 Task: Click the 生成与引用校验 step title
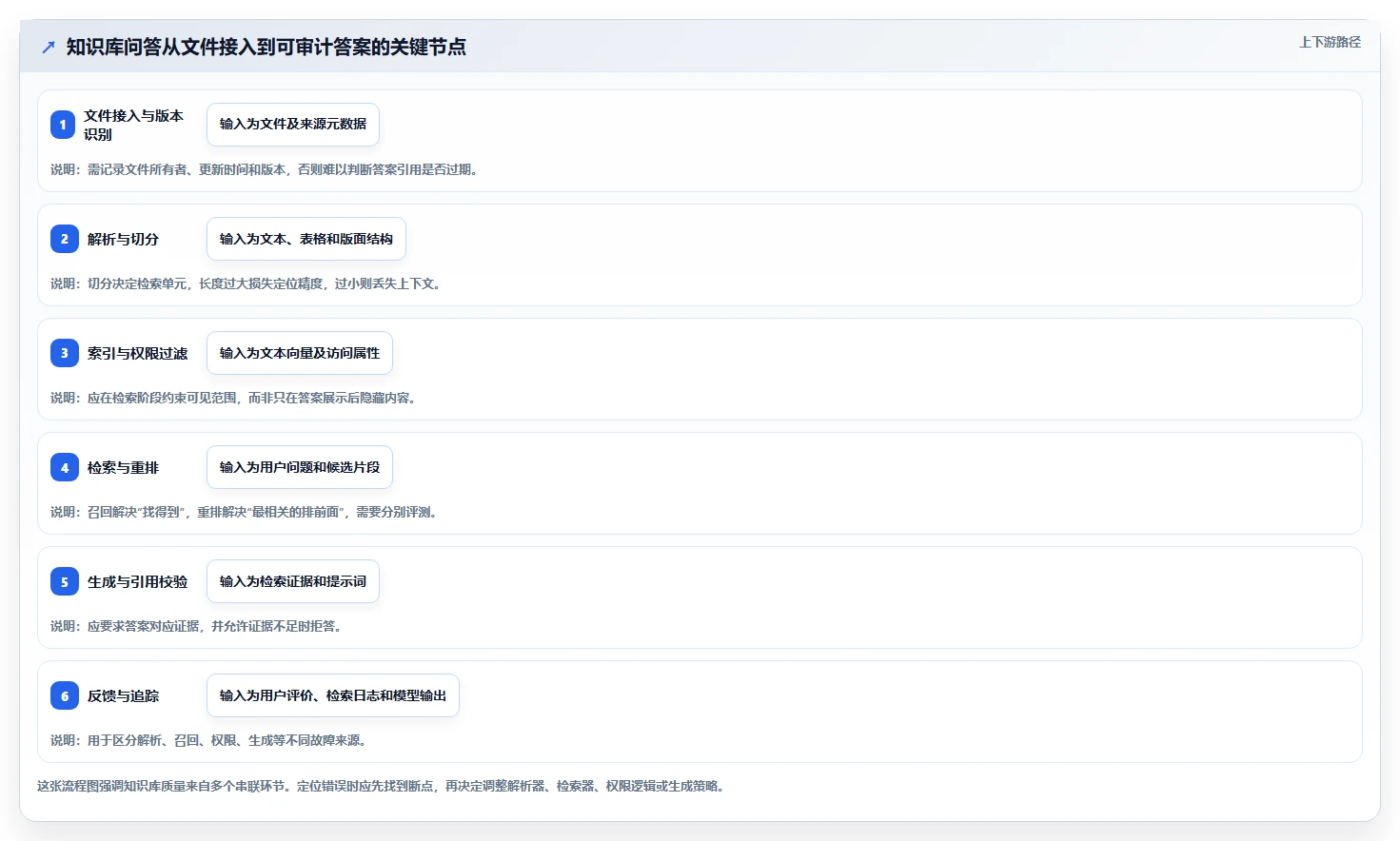pos(137,581)
